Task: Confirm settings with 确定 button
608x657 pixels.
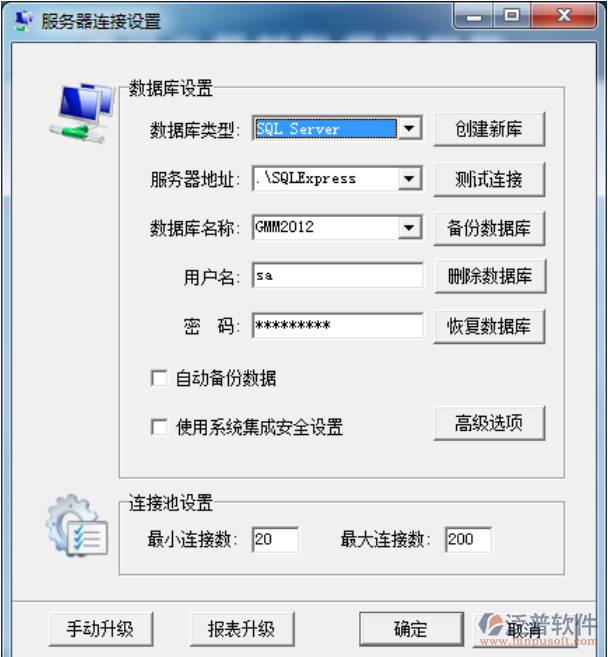Action: pos(411,629)
